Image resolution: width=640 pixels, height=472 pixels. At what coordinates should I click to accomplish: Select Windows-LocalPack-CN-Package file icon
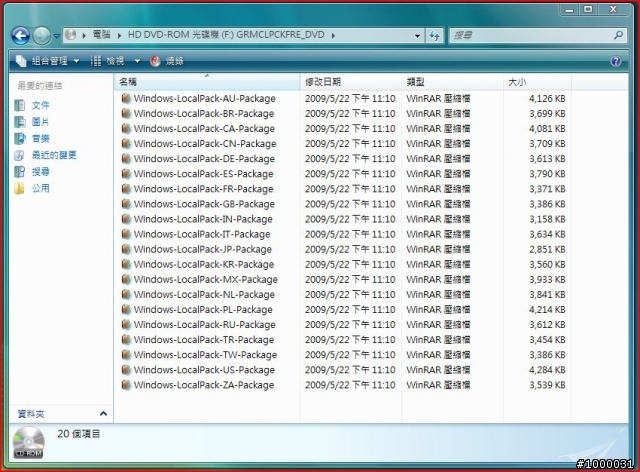126,144
